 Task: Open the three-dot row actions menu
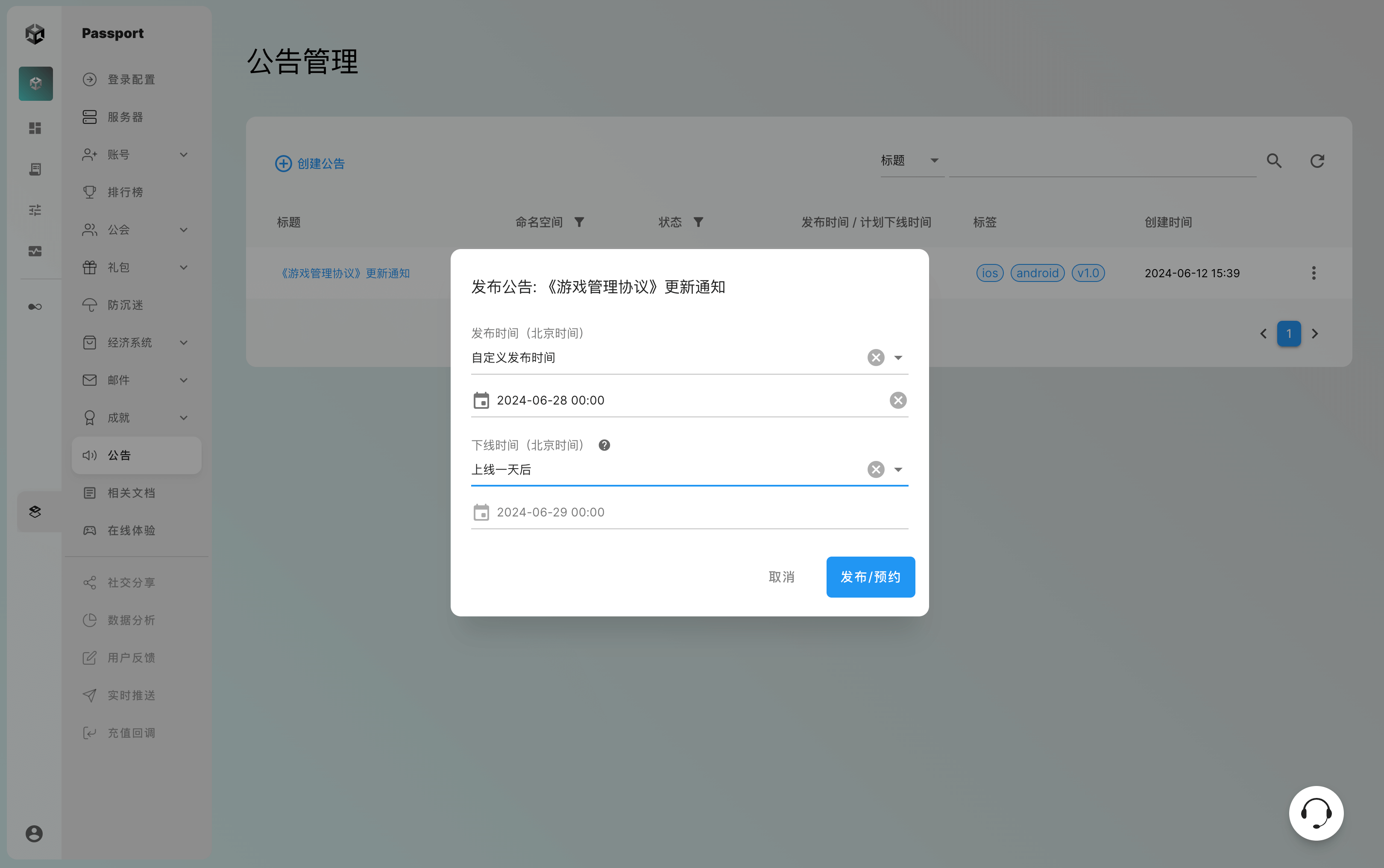[x=1314, y=273]
